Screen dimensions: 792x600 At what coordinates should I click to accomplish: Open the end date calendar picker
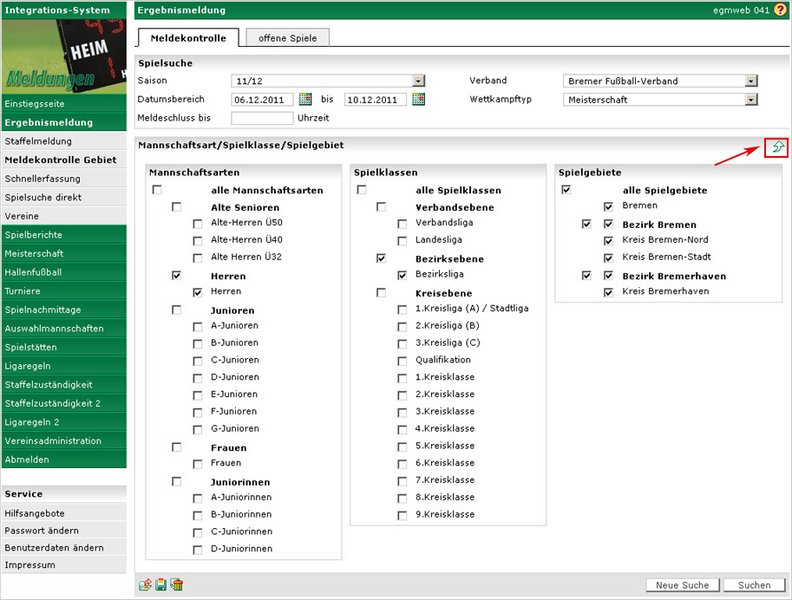[419, 99]
